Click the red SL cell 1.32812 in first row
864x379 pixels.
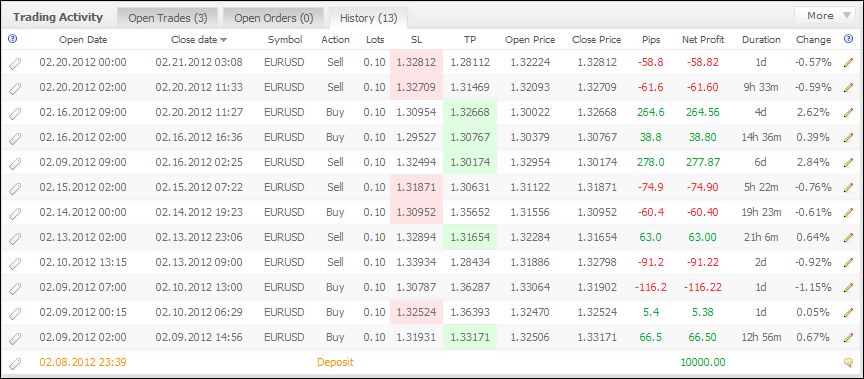416,62
